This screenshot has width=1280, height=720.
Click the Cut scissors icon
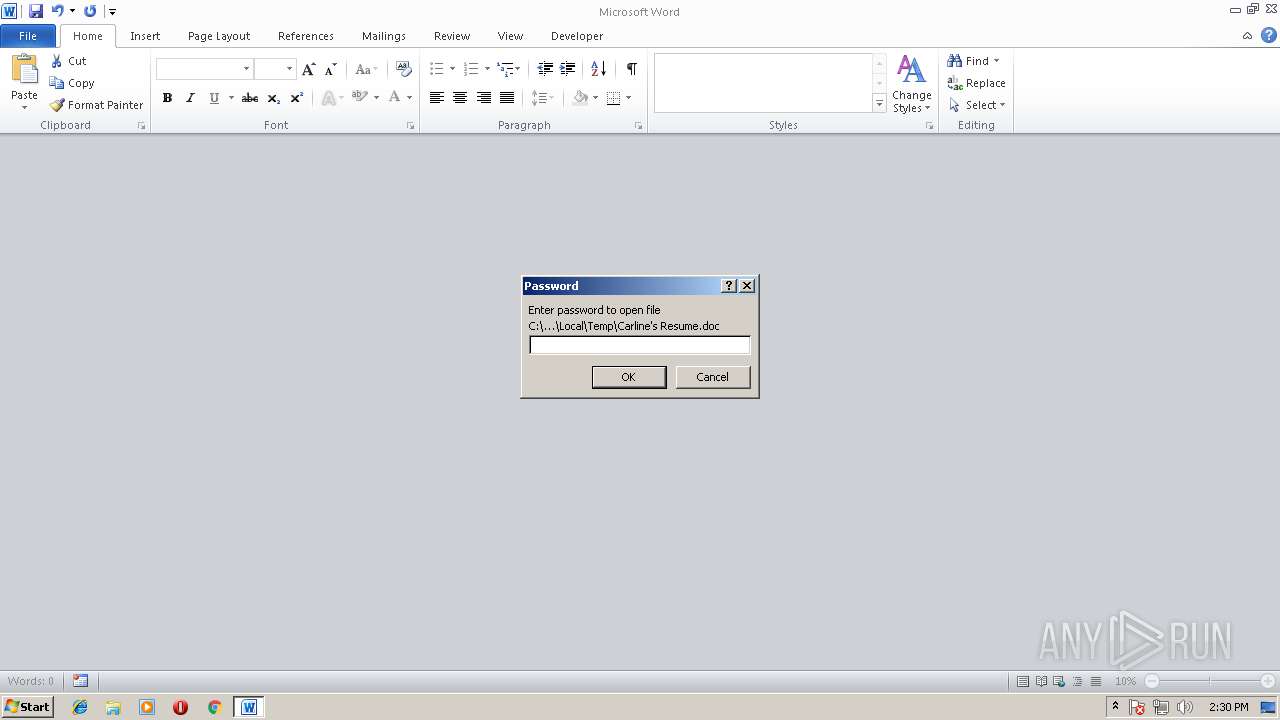57,61
